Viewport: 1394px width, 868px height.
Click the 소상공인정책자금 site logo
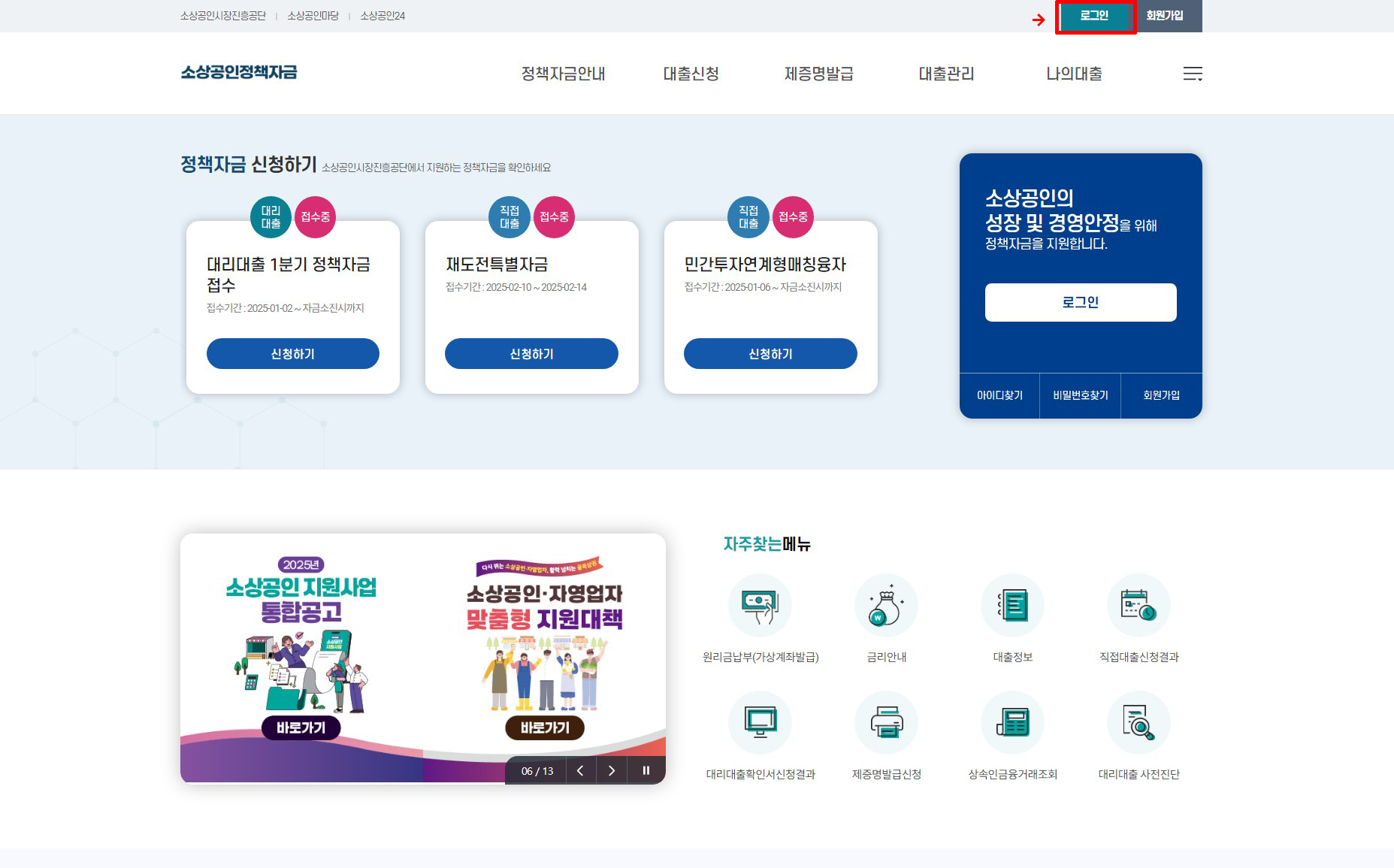(x=239, y=72)
